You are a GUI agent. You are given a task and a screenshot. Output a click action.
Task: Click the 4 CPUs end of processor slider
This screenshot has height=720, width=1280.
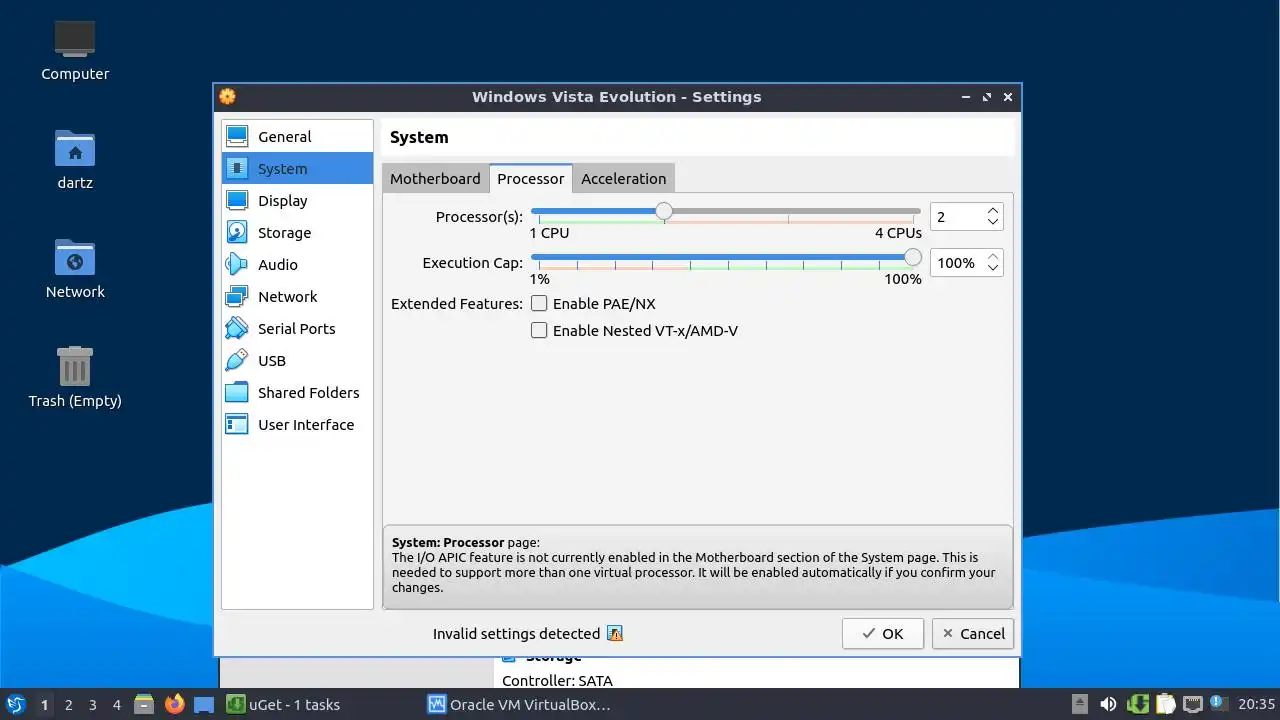tap(899, 233)
